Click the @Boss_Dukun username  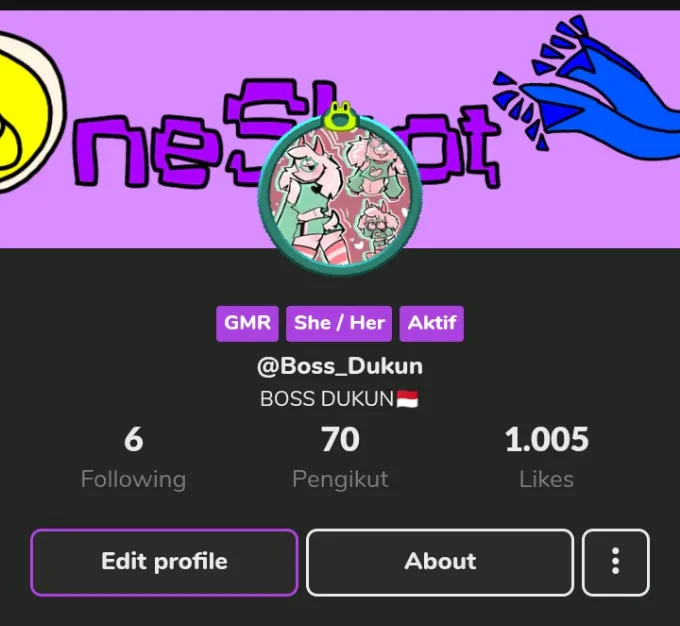click(340, 367)
